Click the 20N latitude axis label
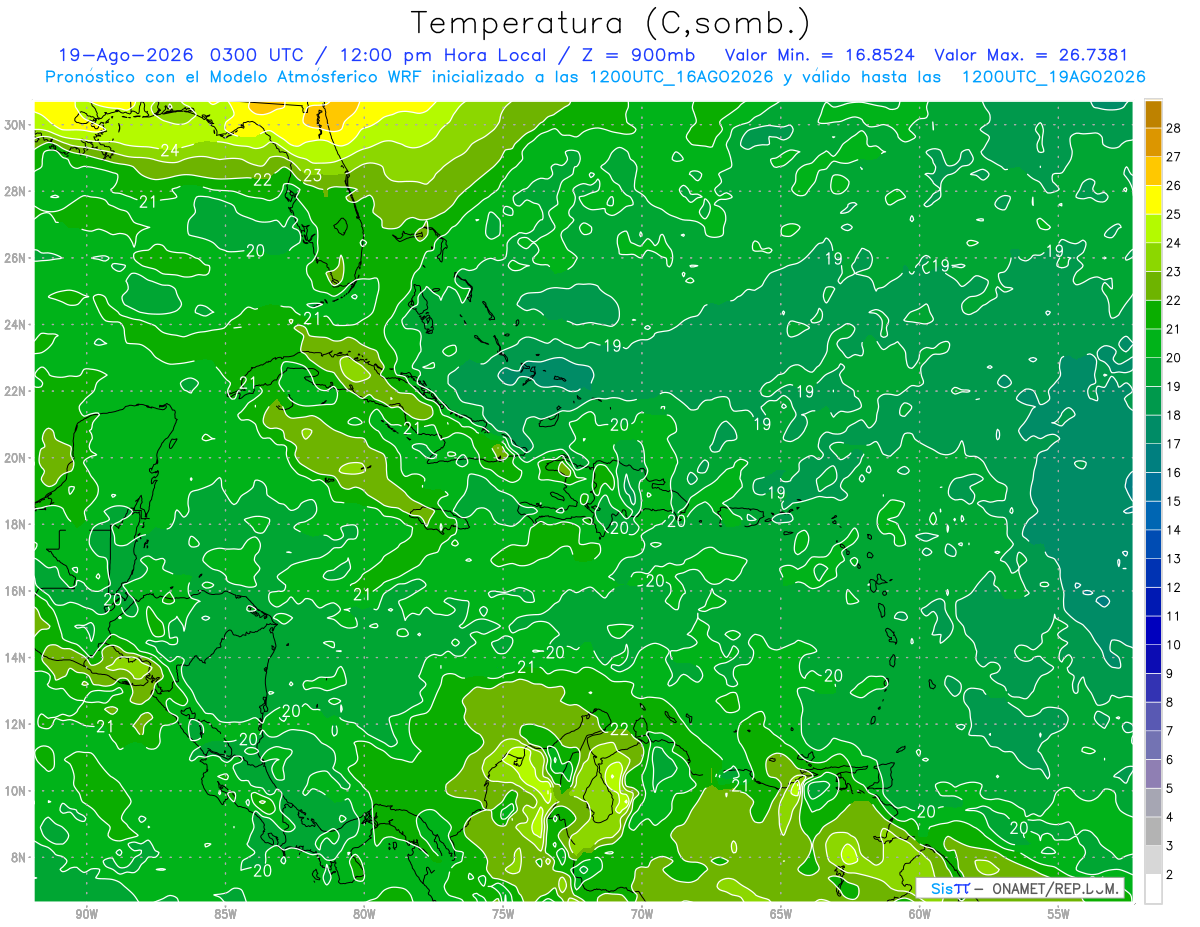Viewport: 1200px width, 927px height. coord(17,458)
